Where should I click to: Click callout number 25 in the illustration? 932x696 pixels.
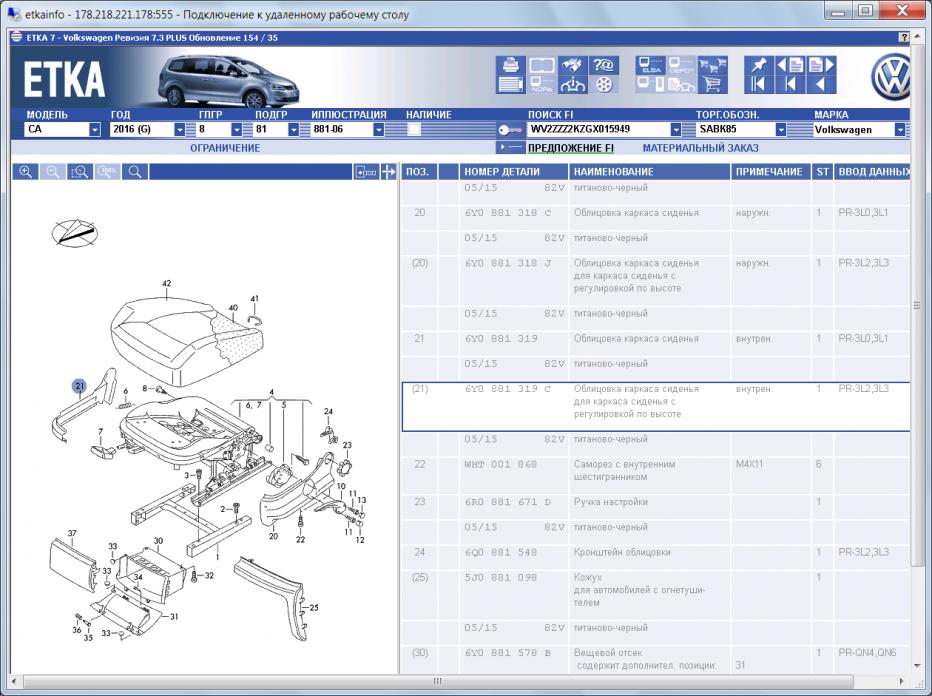coord(314,607)
